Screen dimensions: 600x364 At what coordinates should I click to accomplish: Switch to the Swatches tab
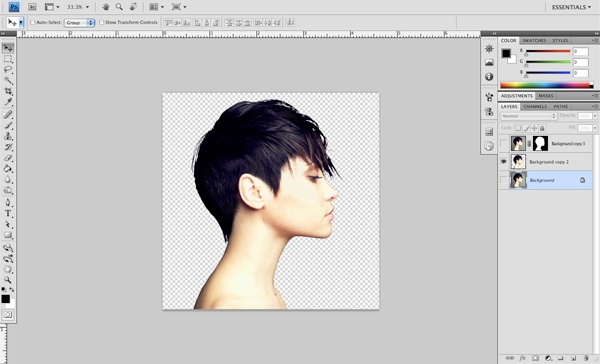pos(534,41)
